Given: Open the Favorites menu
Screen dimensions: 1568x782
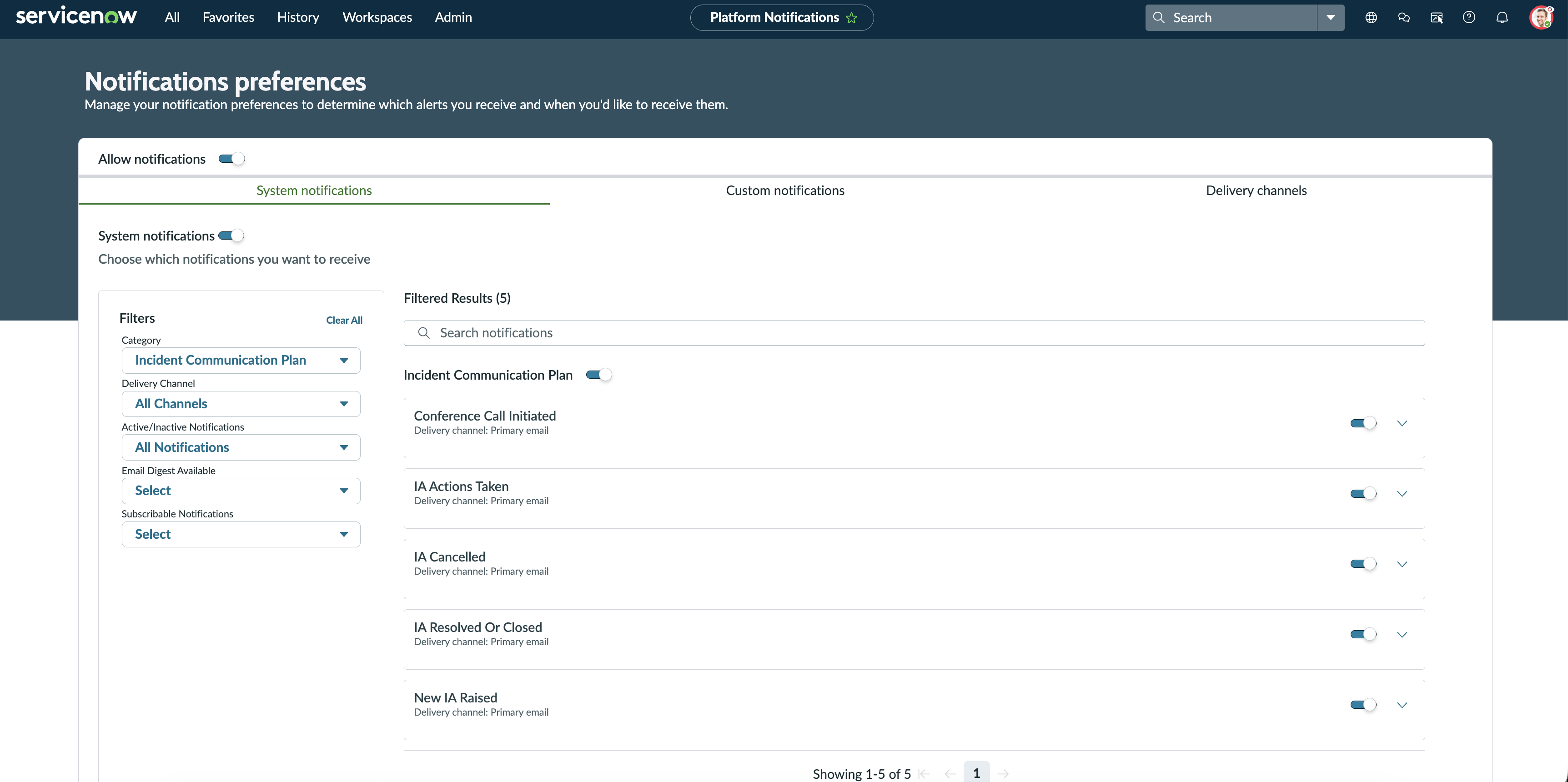Looking at the screenshot, I should coord(228,17).
